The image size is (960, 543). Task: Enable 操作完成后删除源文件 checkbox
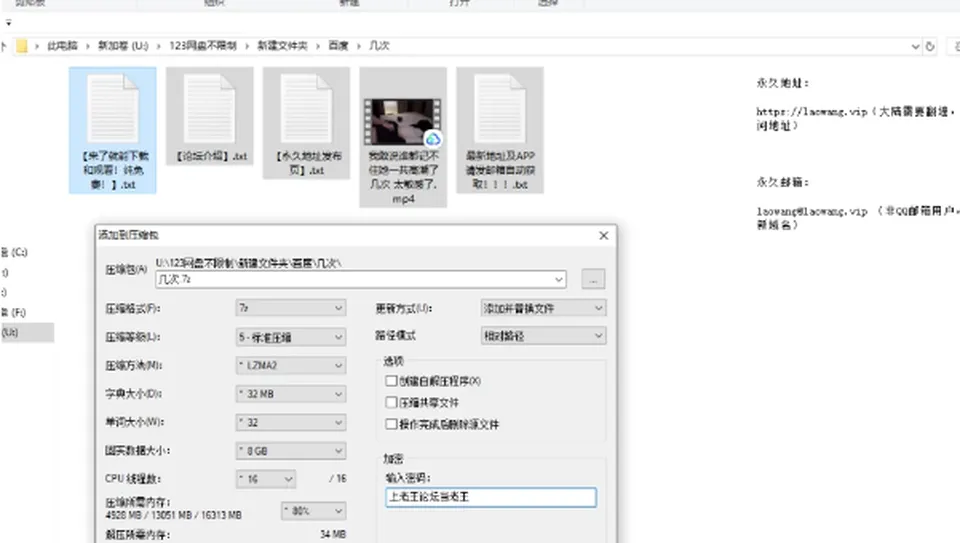pos(391,424)
